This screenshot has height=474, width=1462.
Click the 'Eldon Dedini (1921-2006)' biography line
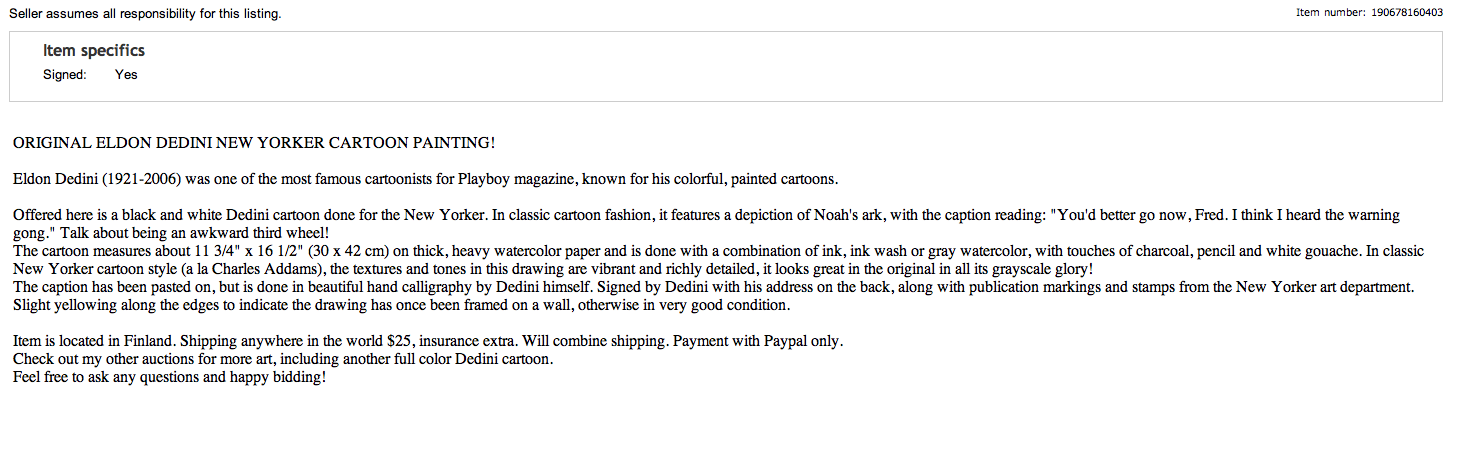[425, 180]
